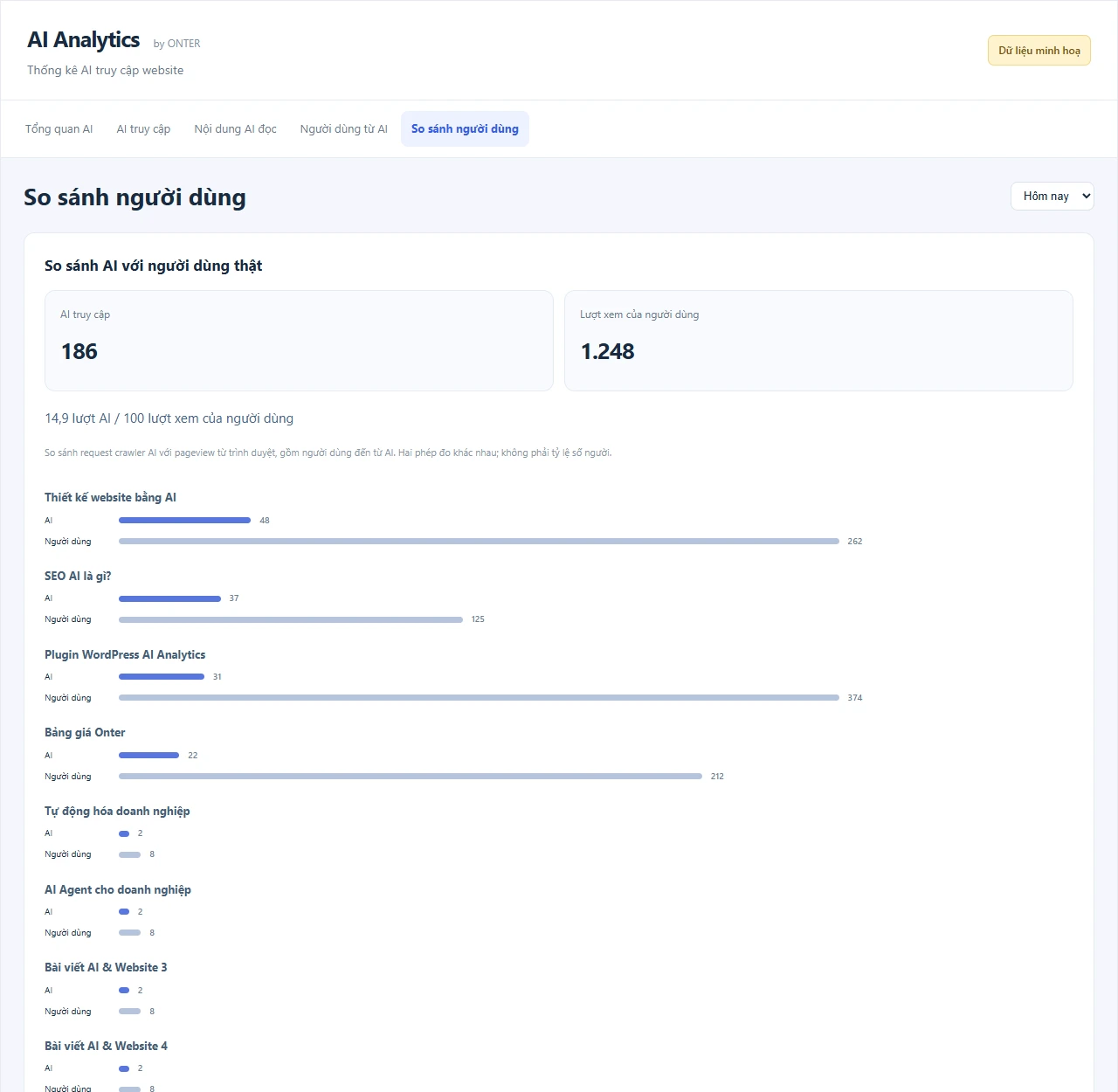Click AI bar for Plugin WordPress AI Analytics

tap(162, 677)
